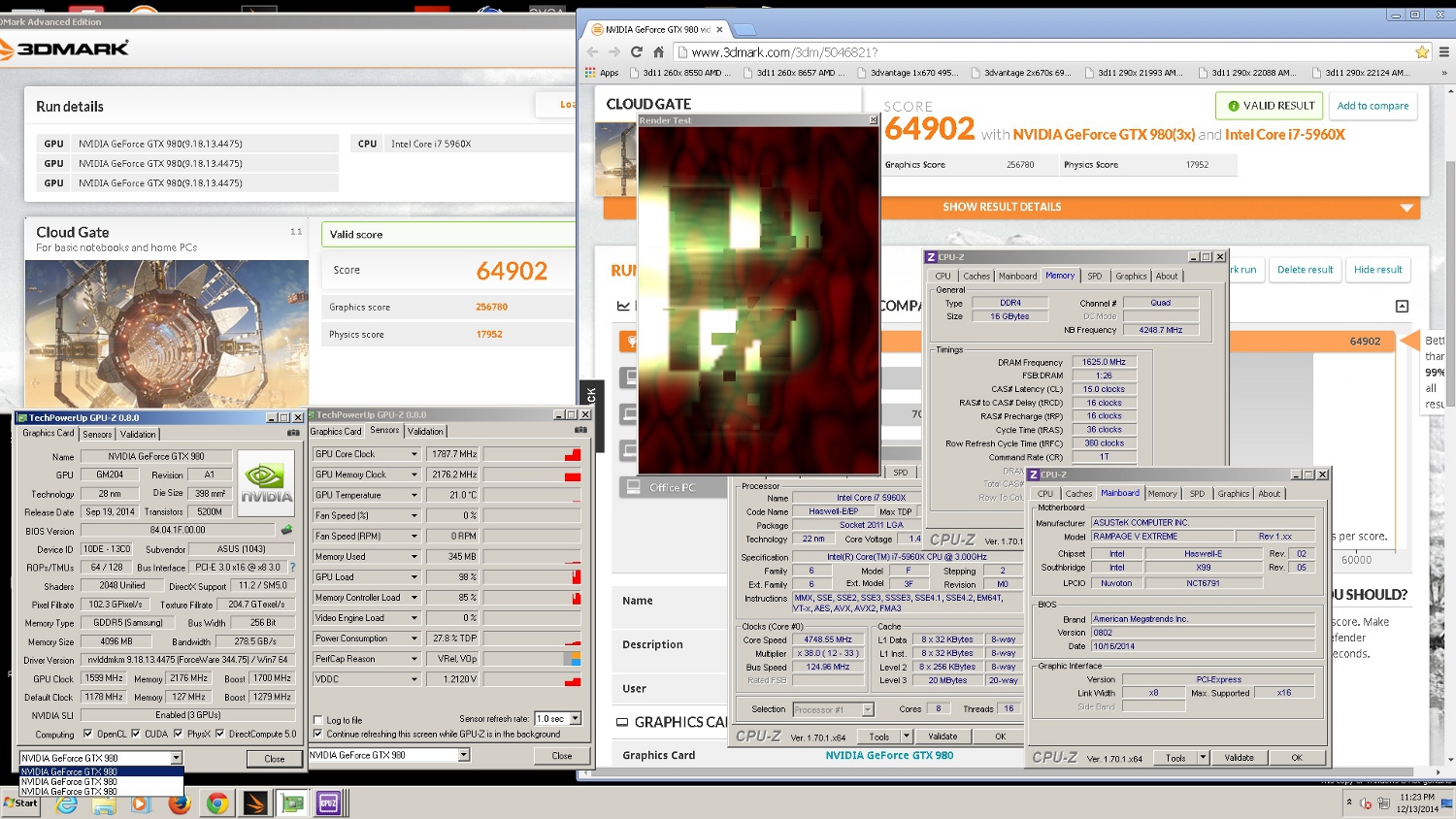Go to Chrome home page icon
Viewport: 1456px width, 819px height.
pos(658,52)
